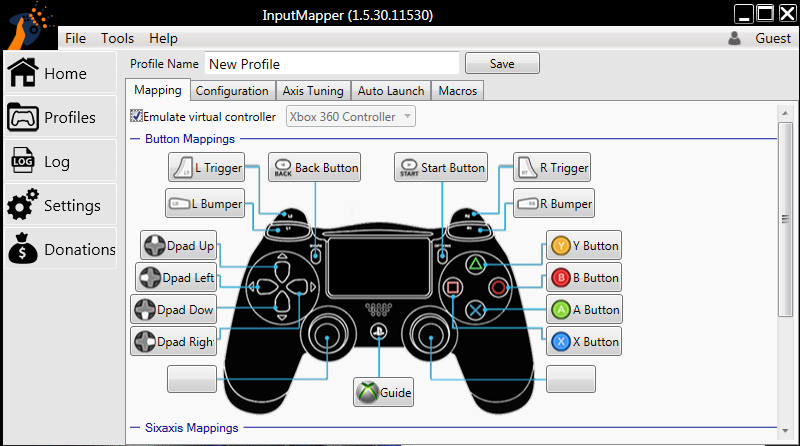Select the L Trigger mapping button
Viewport: 800px width, 446px height.
(207, 167)
